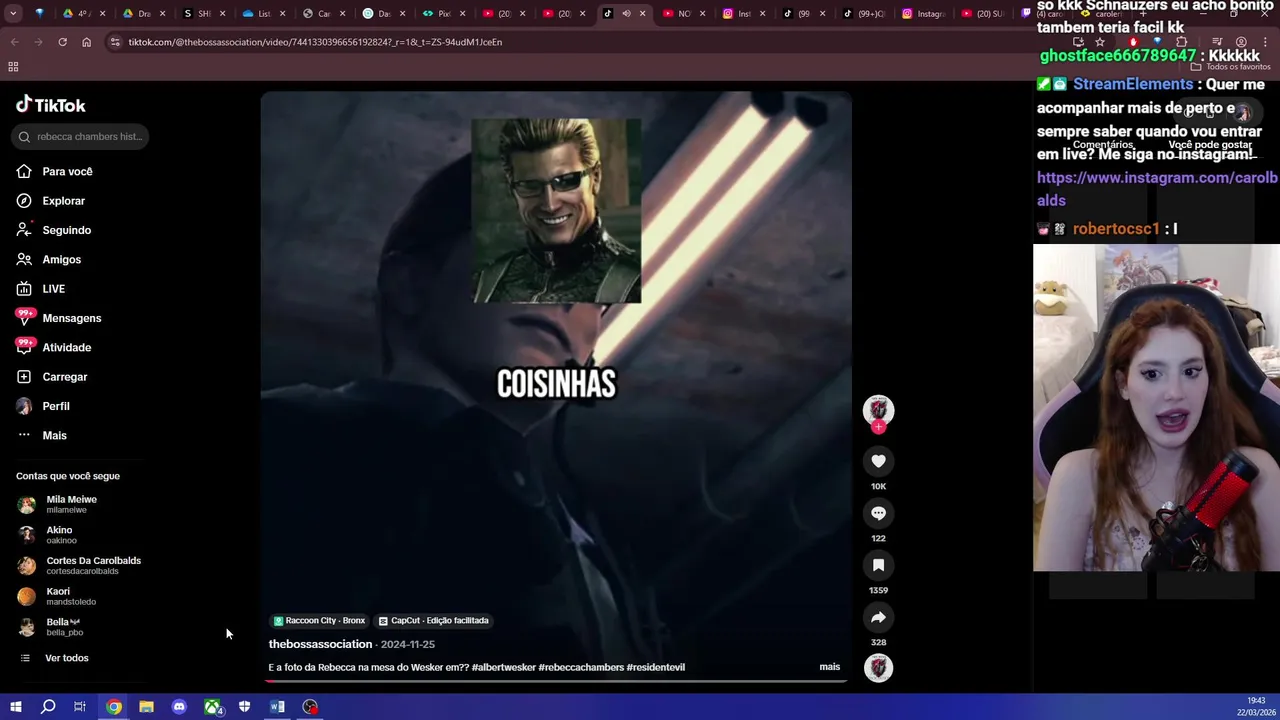The width and height of the screenshot is (1280, 720).
Task: Click the TikTok URL address bar
Action: 315,42
